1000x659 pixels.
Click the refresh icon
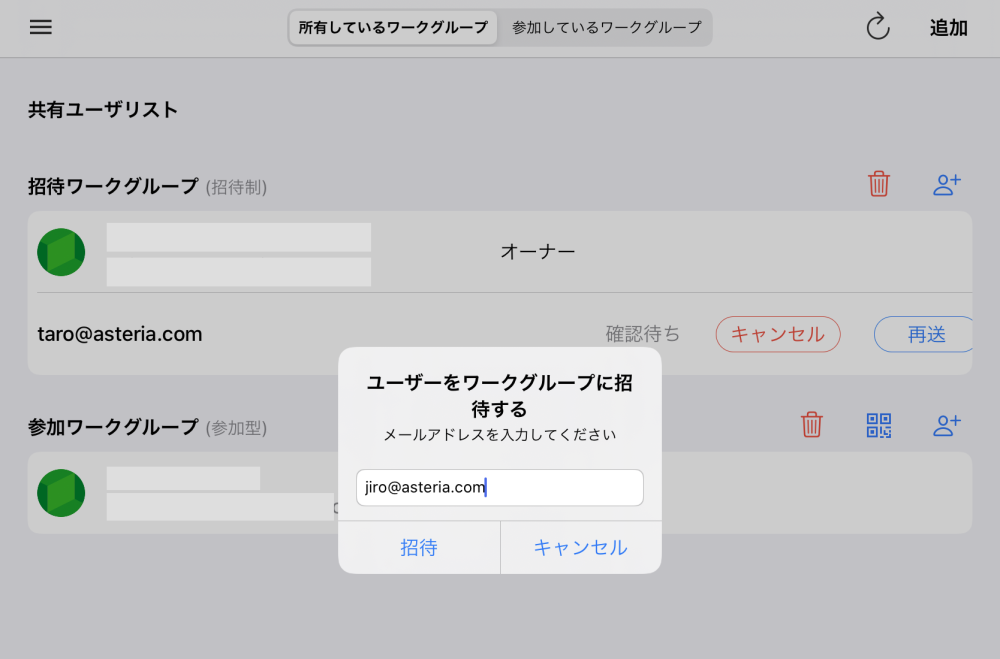tap(878, 27)
